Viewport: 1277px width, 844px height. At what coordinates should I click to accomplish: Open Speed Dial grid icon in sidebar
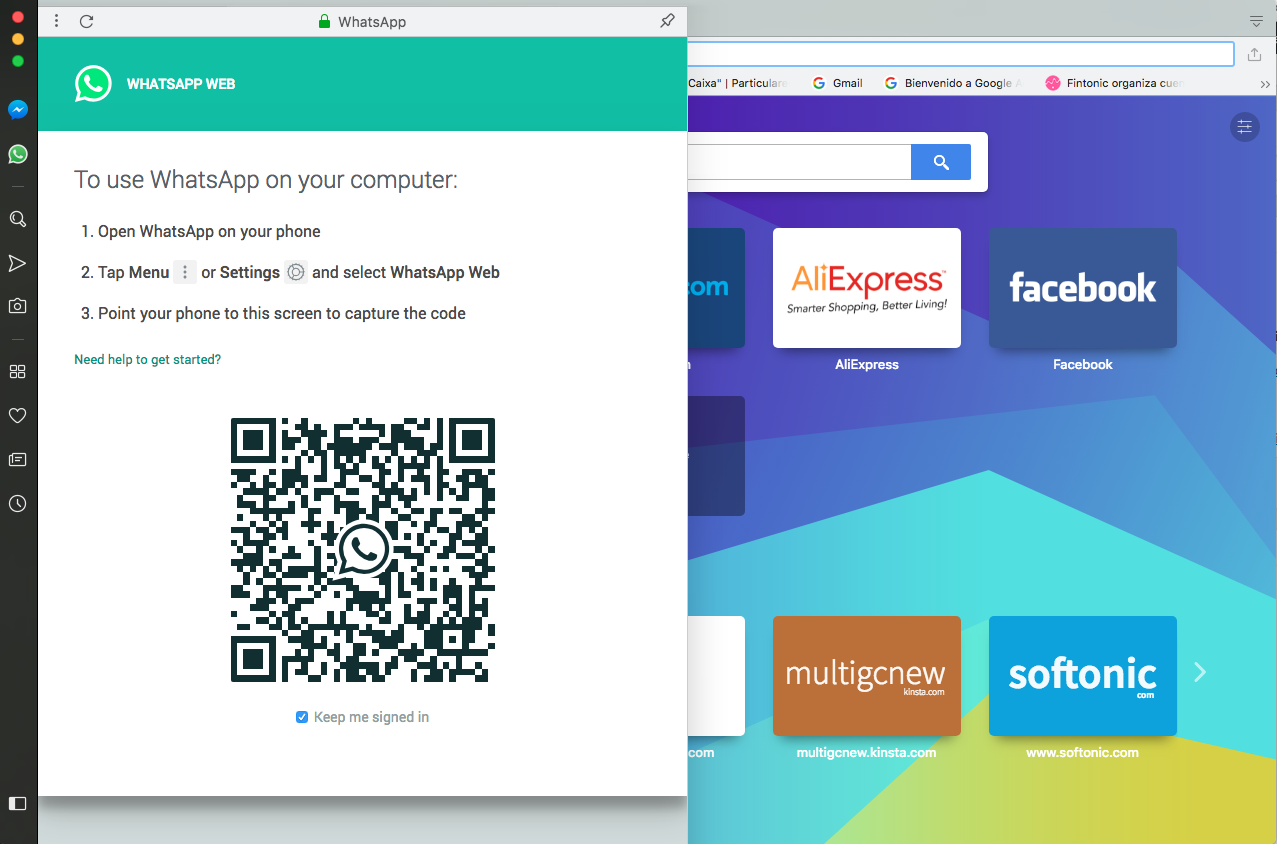17,371
